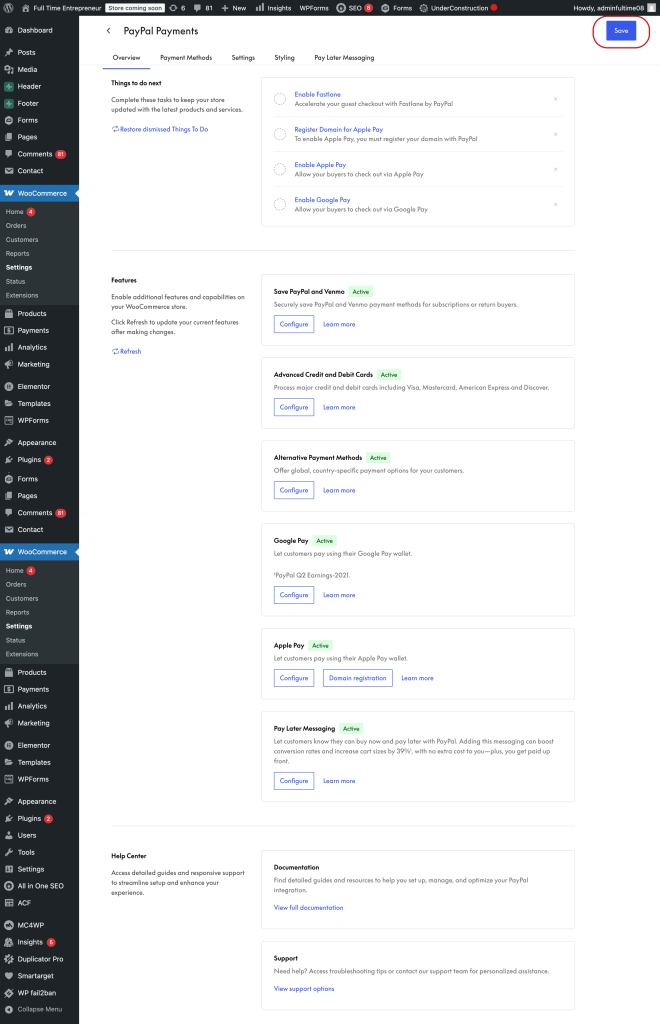Viewport: 660px width, 1024px height.
Task: Click the user avatar beside Howdy adminfultime08
Action: (651, 8)
